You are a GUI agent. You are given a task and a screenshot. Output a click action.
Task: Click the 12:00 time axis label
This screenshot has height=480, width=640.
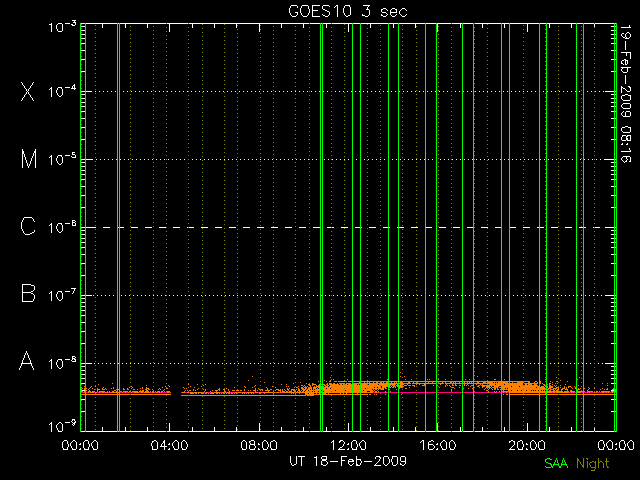(x=348, y=445)
